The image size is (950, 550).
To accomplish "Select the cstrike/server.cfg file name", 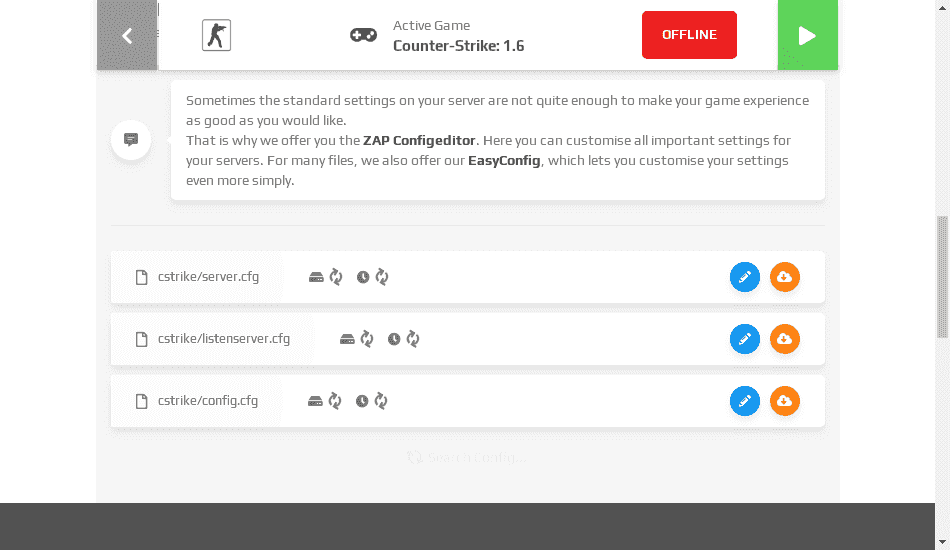I will 208,277.
